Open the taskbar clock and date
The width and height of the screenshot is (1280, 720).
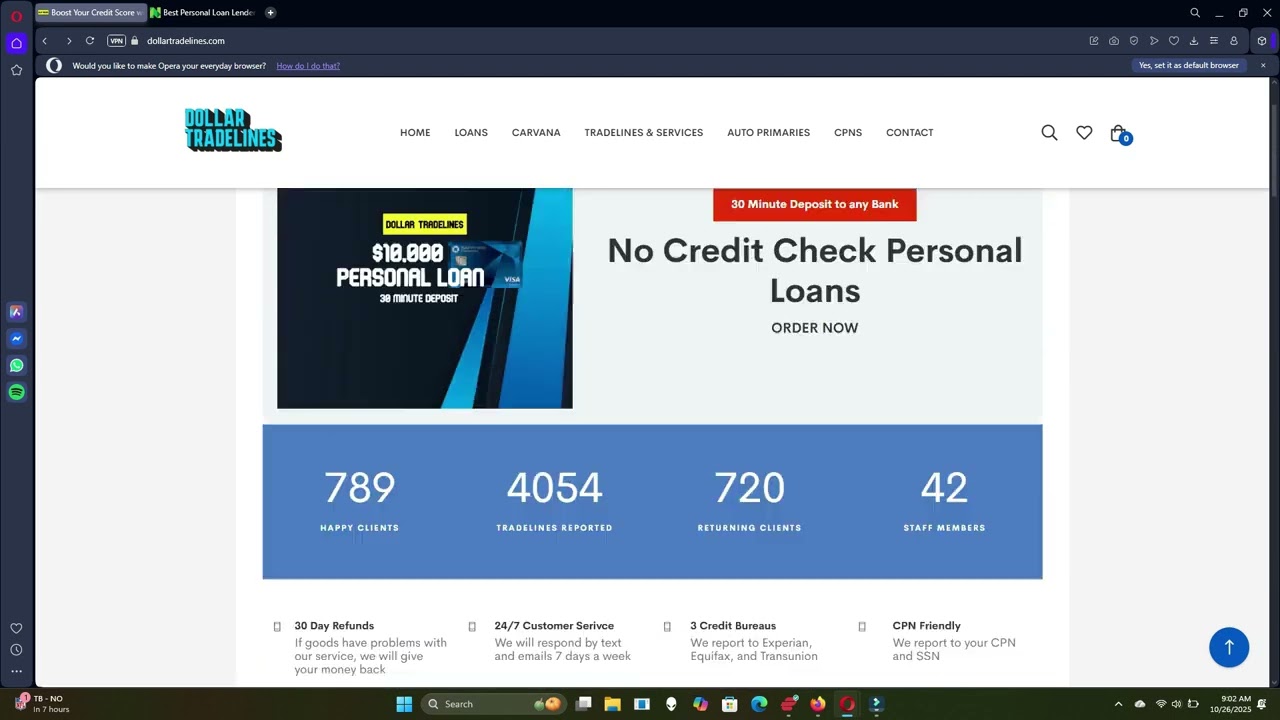(x=1230, y=704)
